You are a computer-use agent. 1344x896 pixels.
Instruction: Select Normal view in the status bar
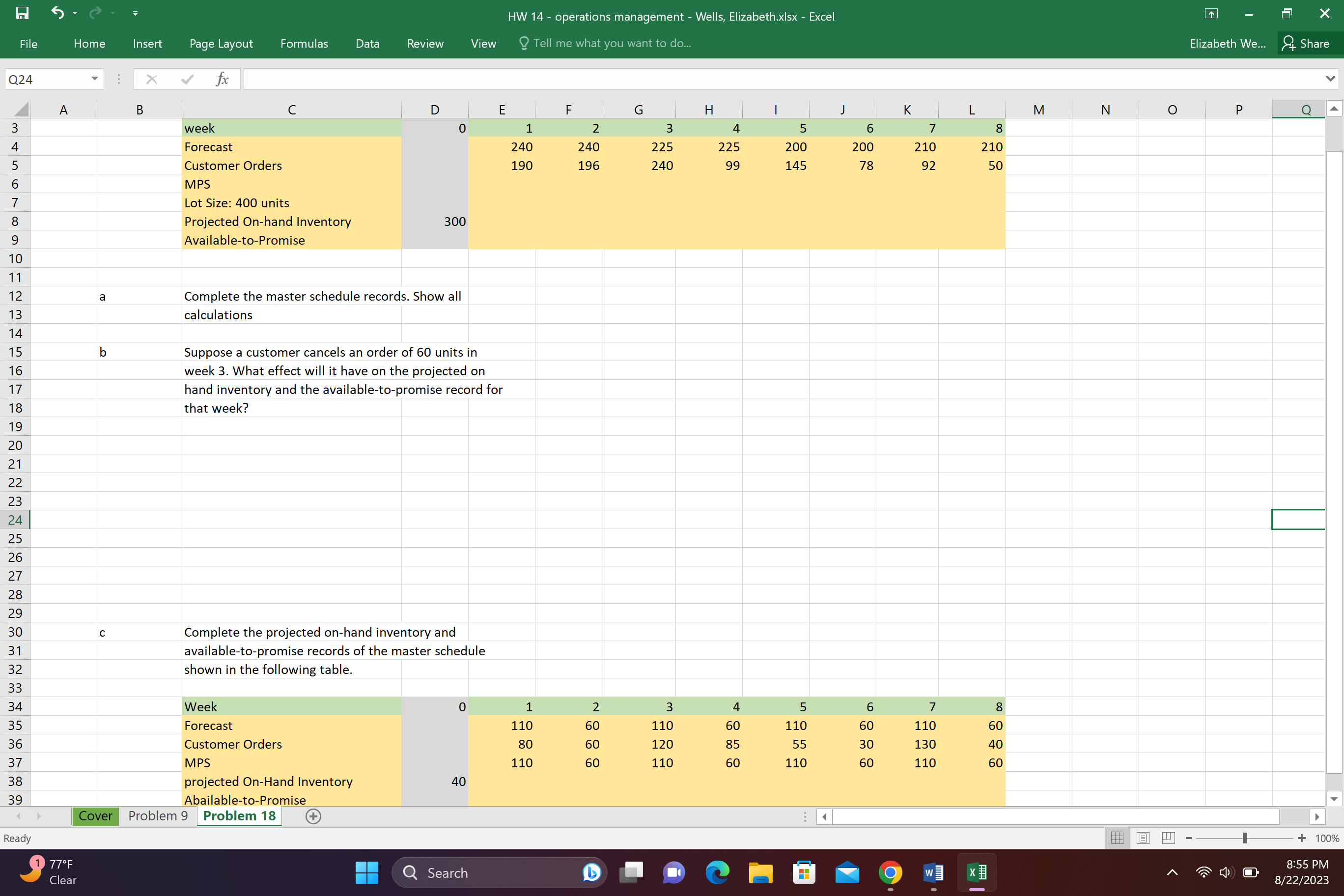pos(1118,838)
